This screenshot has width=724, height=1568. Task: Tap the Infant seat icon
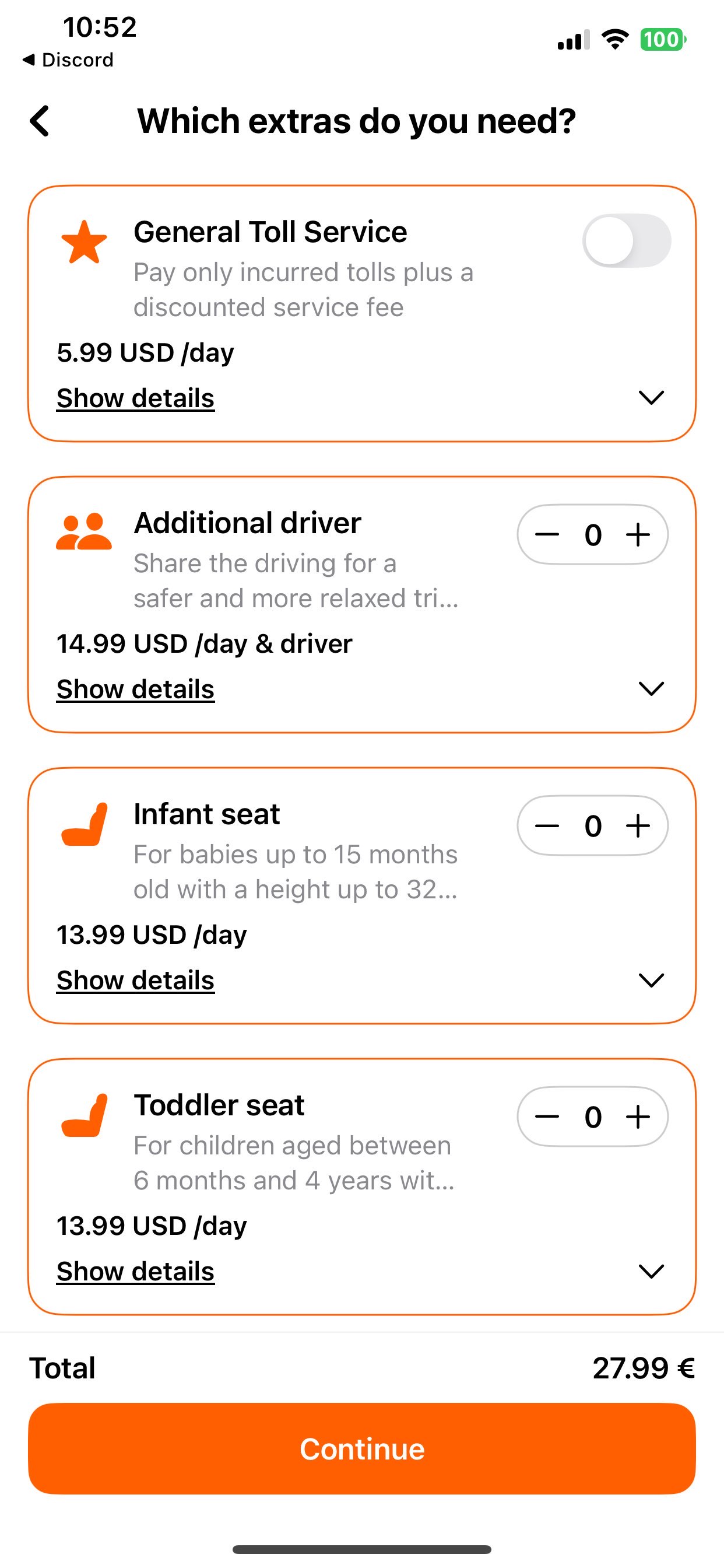[85, 824]
